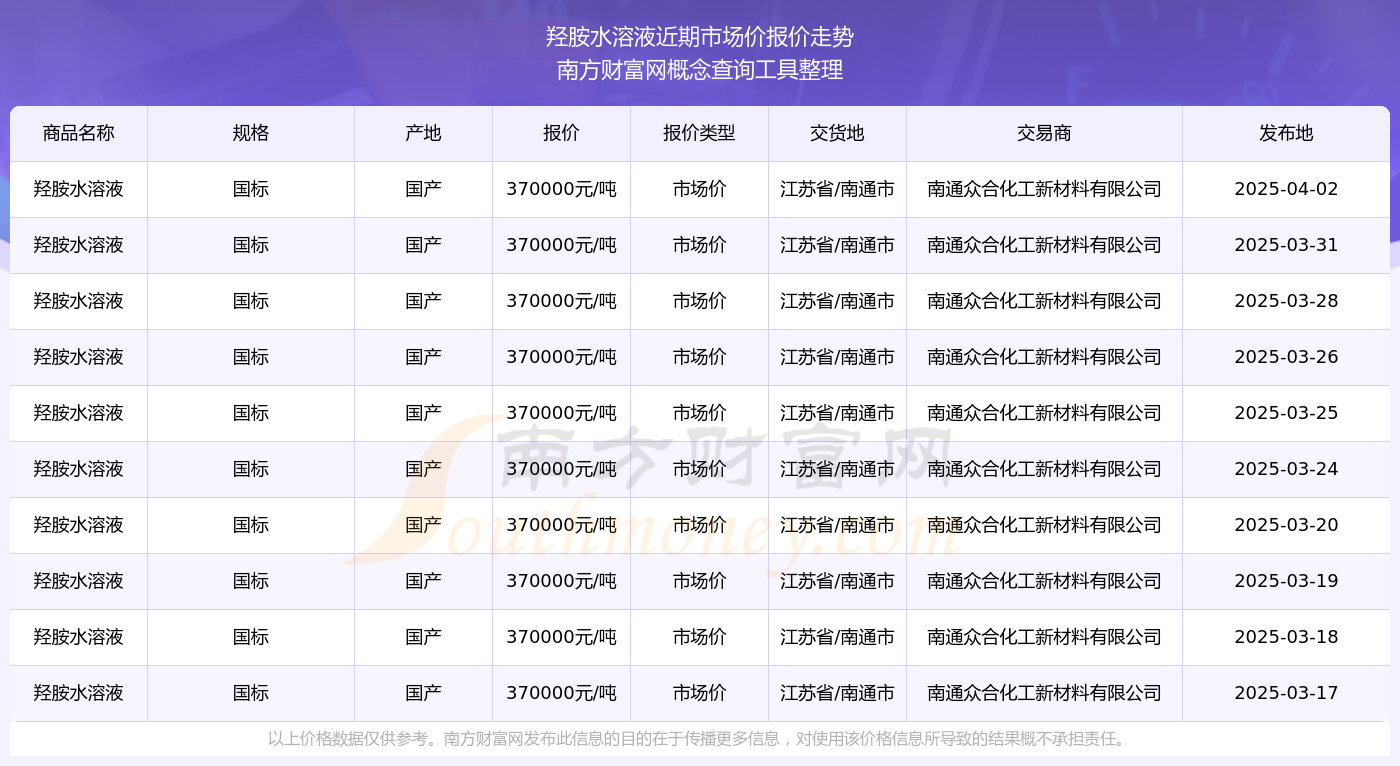Select the date cell 2025-03-24

1286,469
